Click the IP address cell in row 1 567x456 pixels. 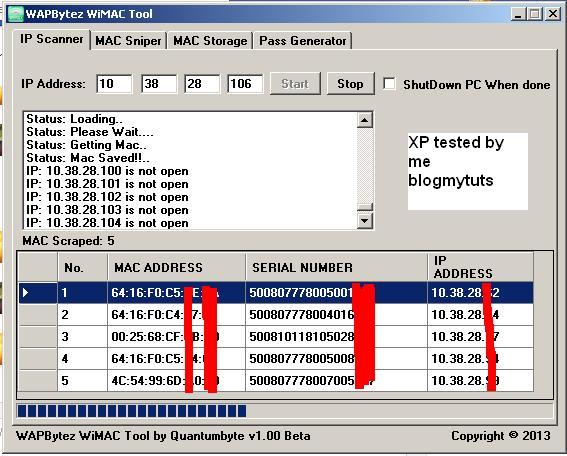coord(481,292)
